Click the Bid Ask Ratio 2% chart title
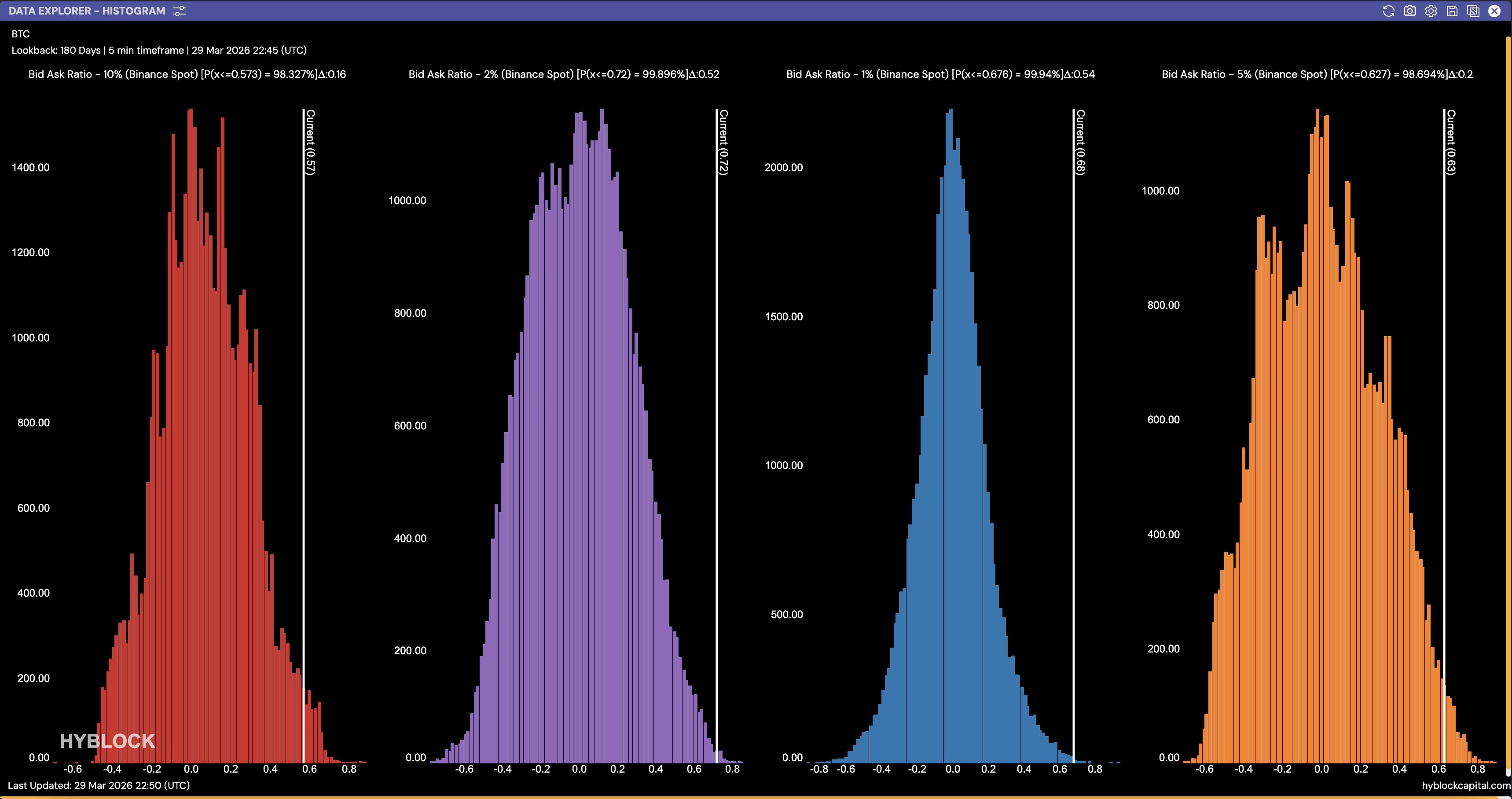The width and height of the screenshot is (1512, 799). click(563, 74)
